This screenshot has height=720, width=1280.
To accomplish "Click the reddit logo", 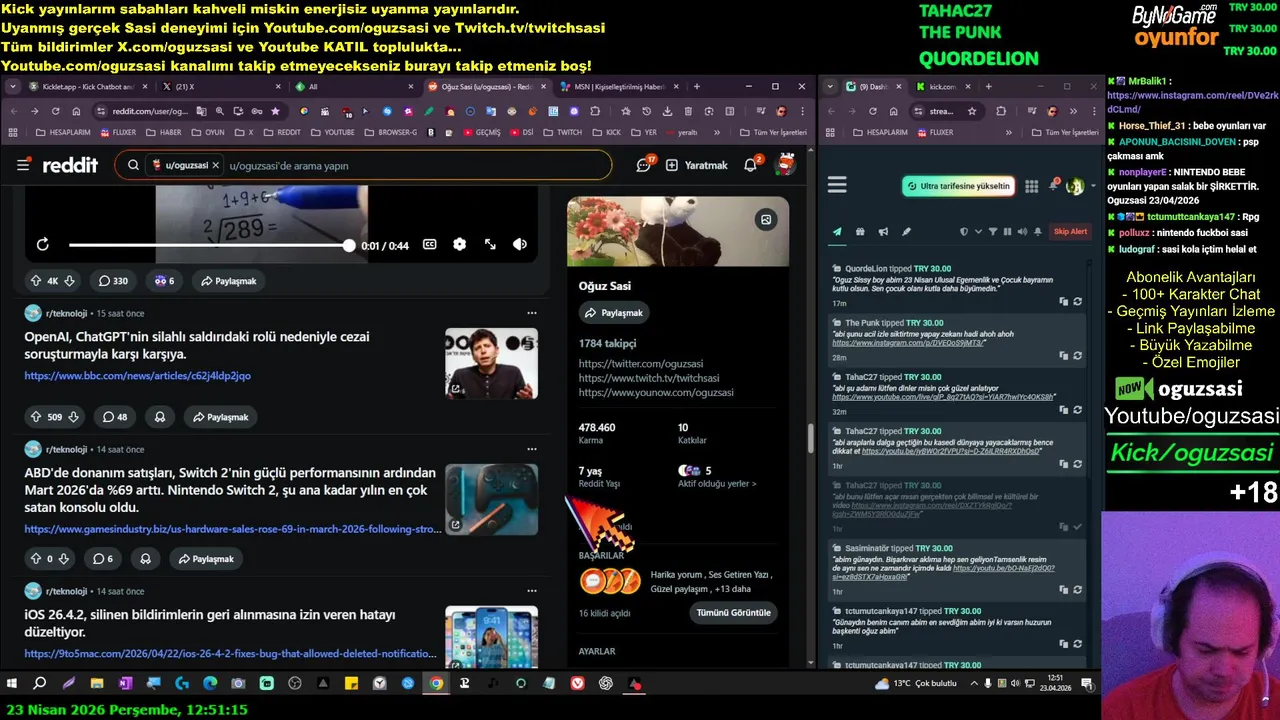I will 70,165.
